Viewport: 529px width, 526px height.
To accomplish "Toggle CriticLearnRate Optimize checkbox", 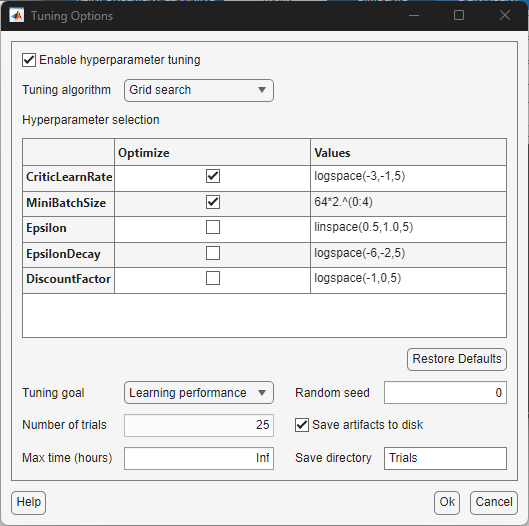I will 213,176.
